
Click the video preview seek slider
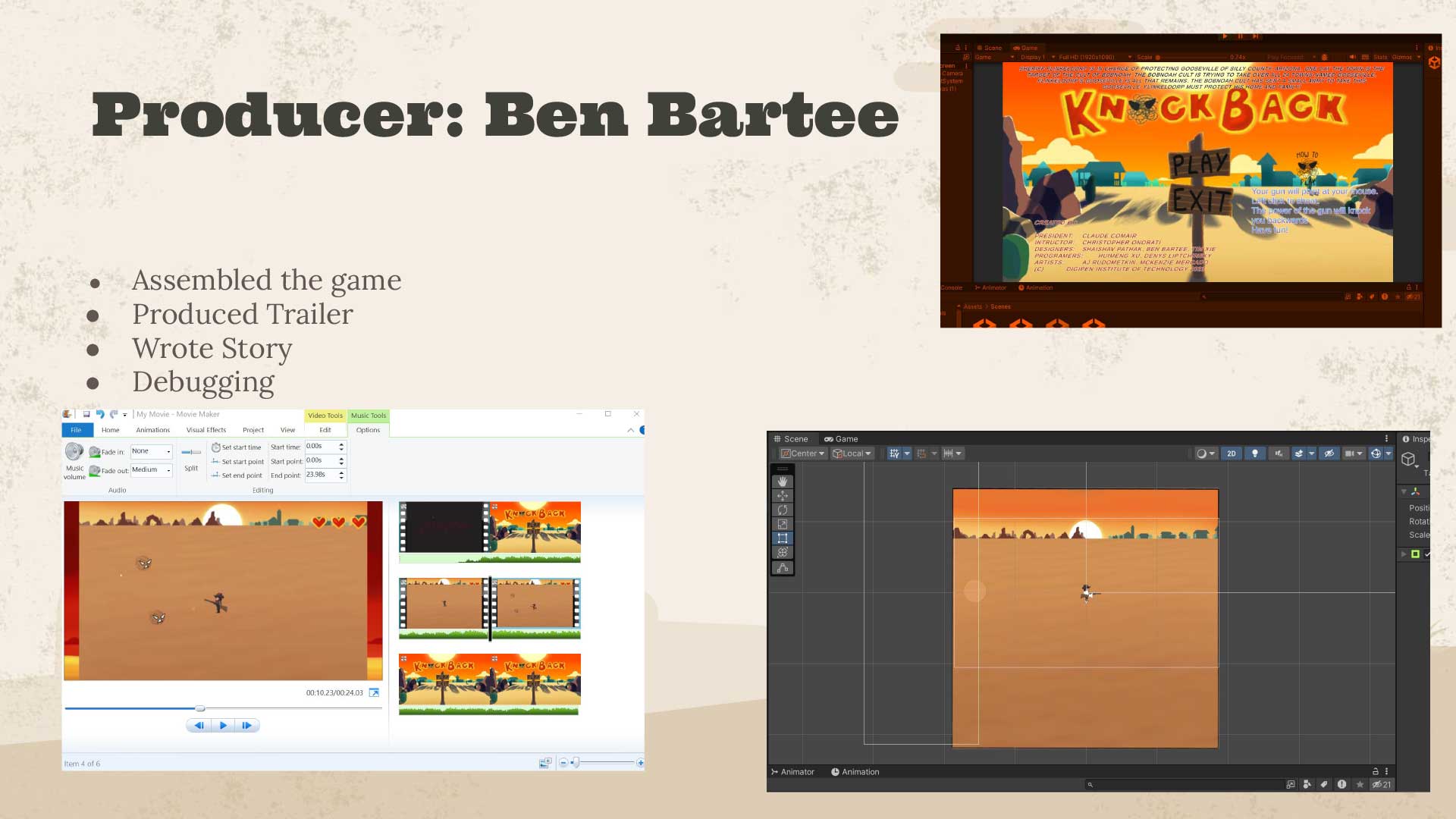[x=200, y=708]
